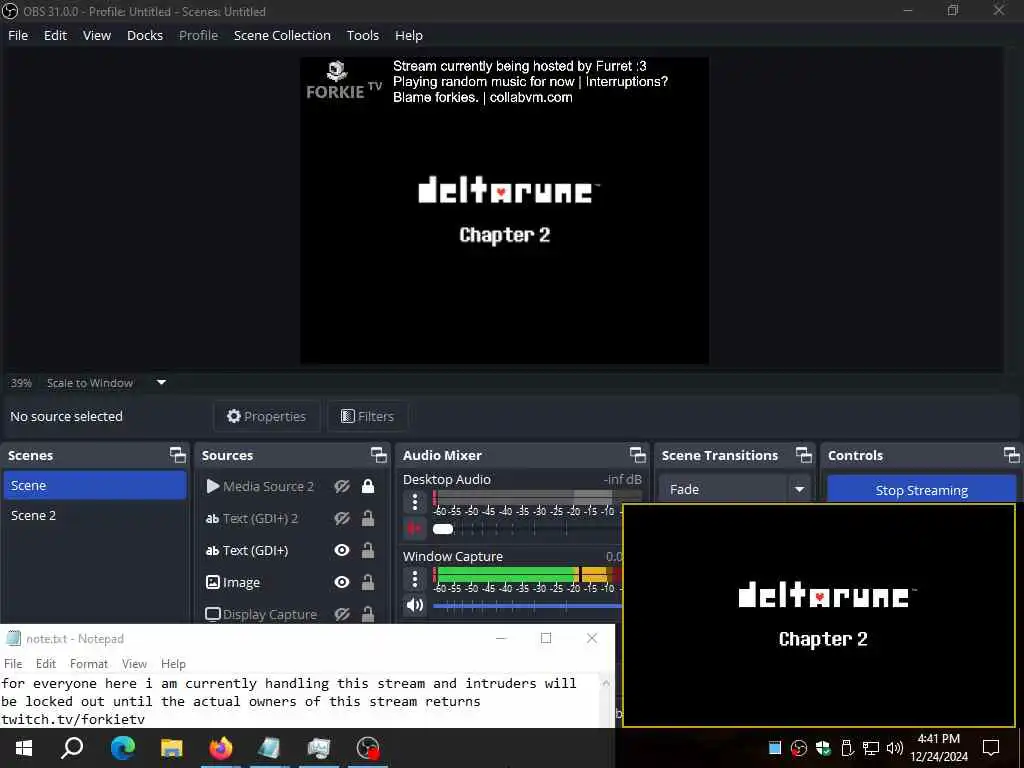Image resolution: width=1024 pixels, height=768 pixels.
Task: Unmute Desktop Audio
Action: click(415, 528)
